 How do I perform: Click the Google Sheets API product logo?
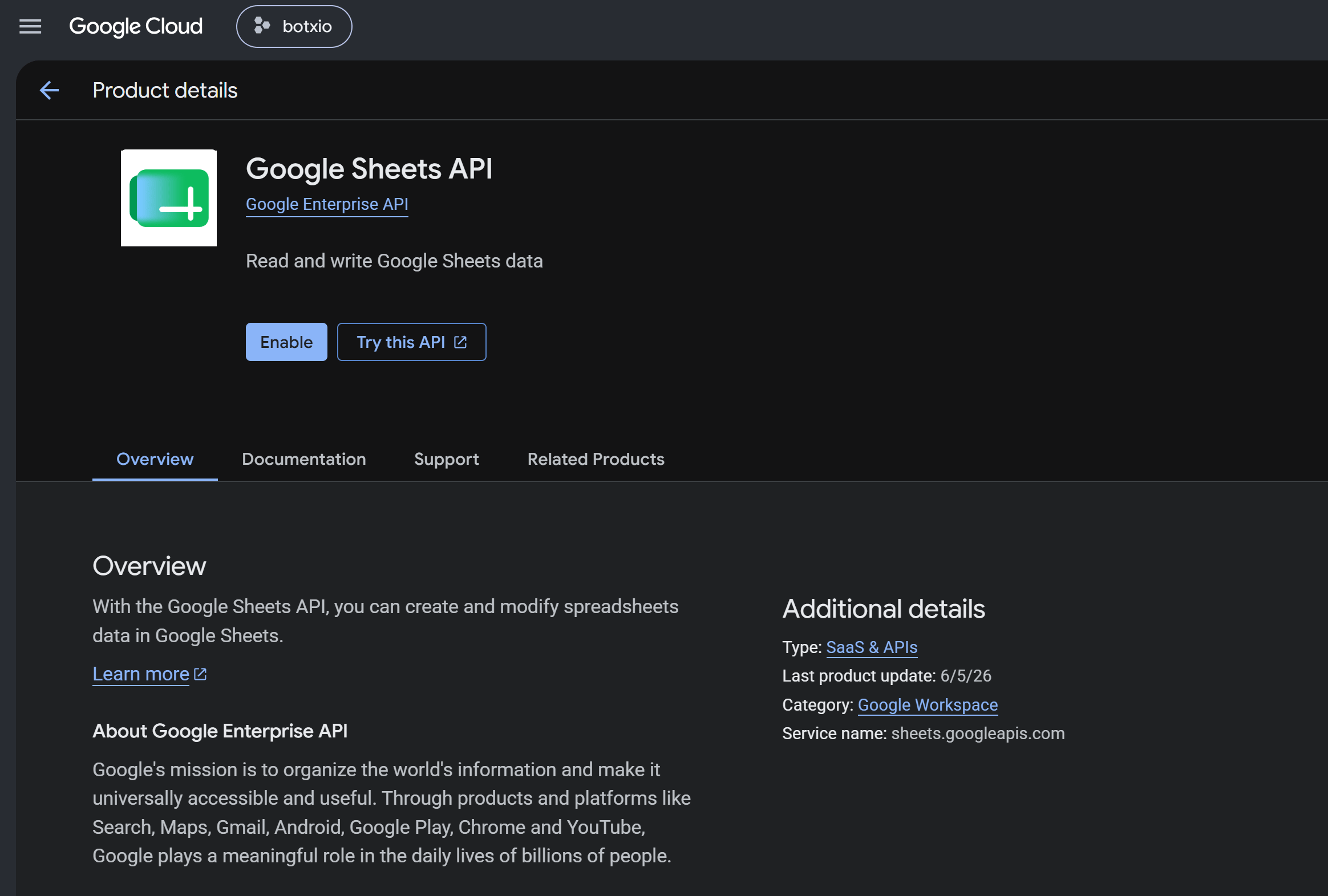pos(169,198)
